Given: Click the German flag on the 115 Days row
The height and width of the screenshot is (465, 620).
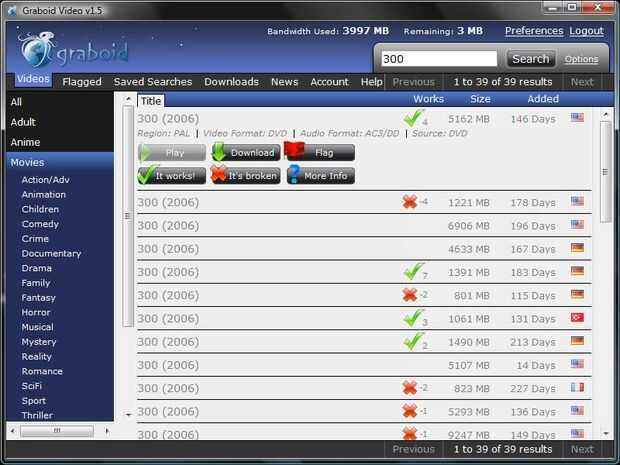Looking at the screenshot, I should tap(577, 294).
